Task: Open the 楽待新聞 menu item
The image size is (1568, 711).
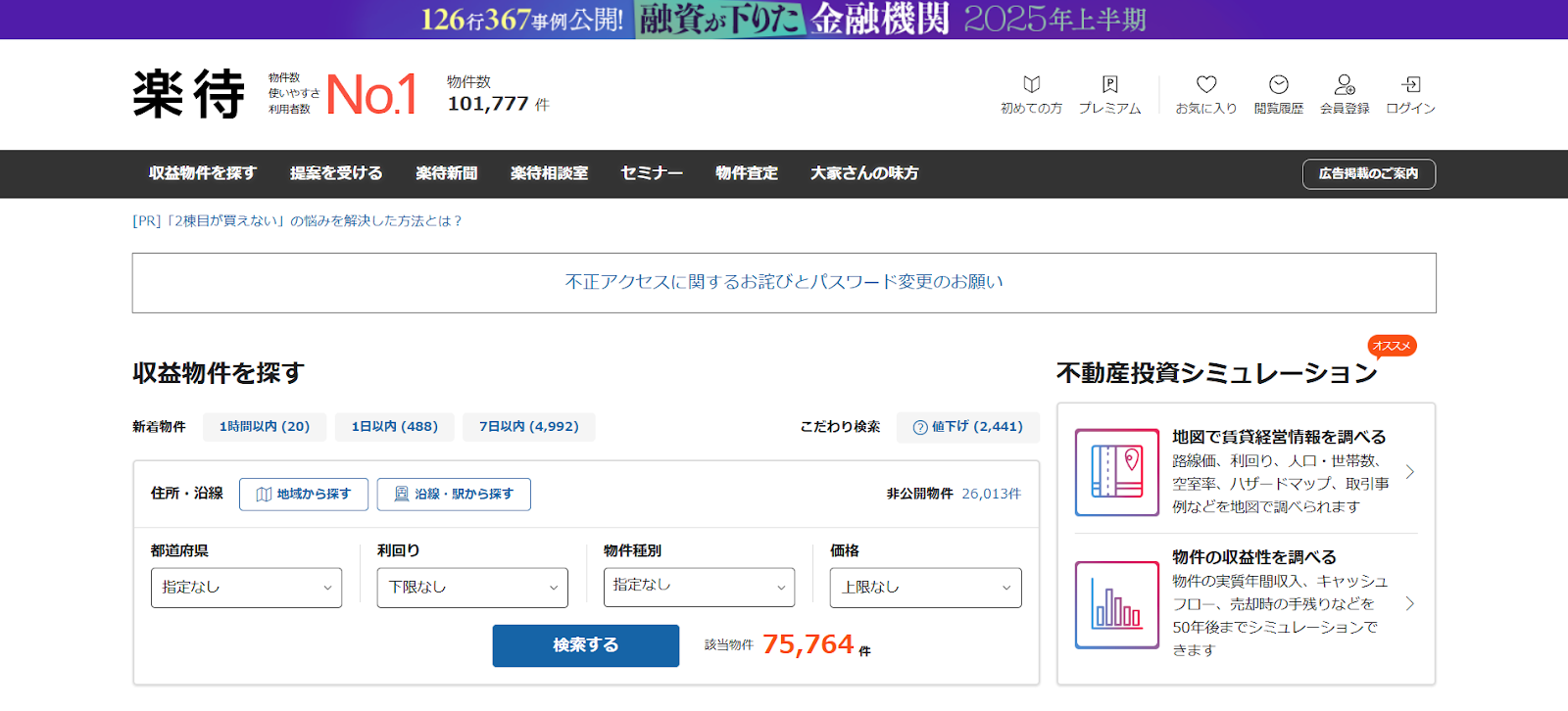Action: 447,173
